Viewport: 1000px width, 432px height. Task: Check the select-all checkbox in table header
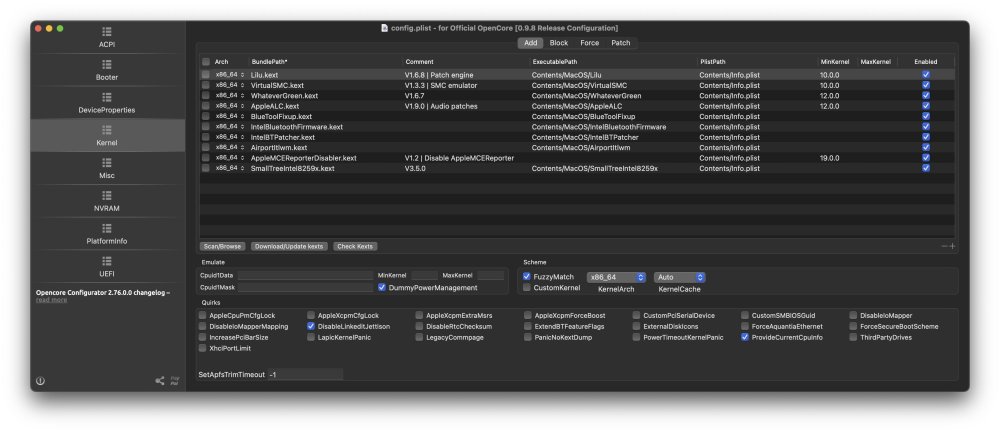(206, 62)
